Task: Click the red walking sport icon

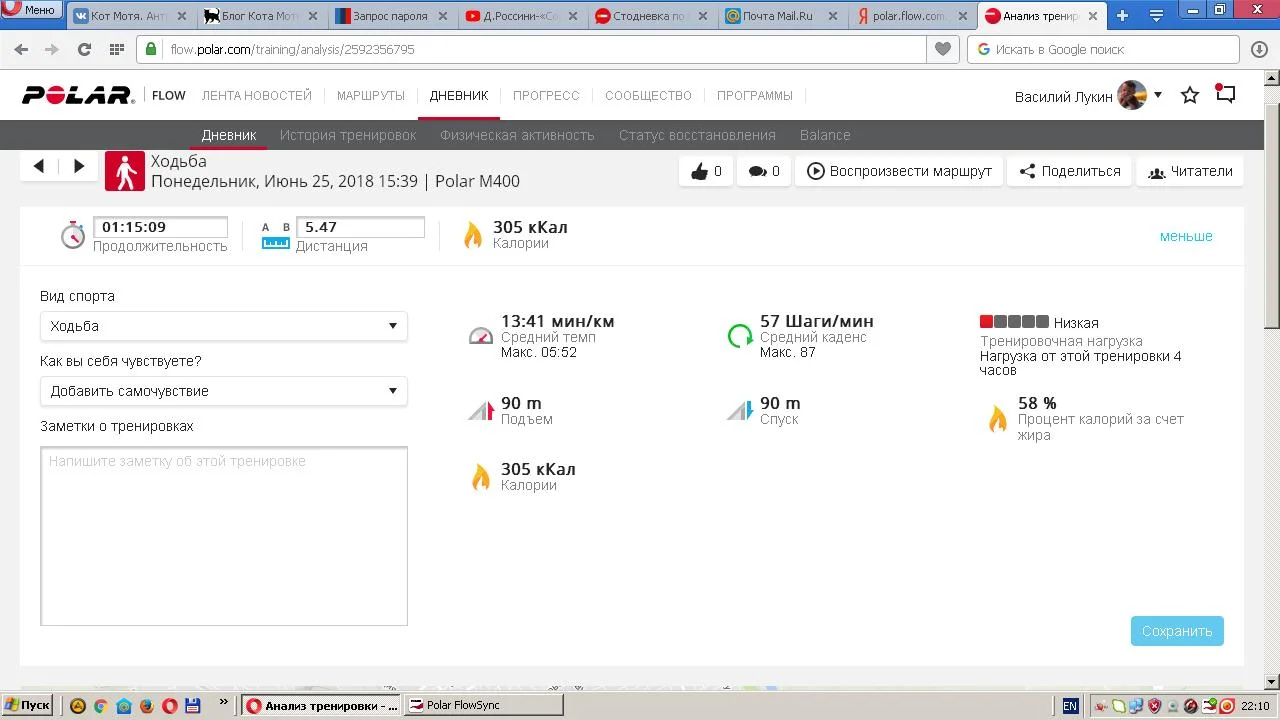Action: coord(125,171)
